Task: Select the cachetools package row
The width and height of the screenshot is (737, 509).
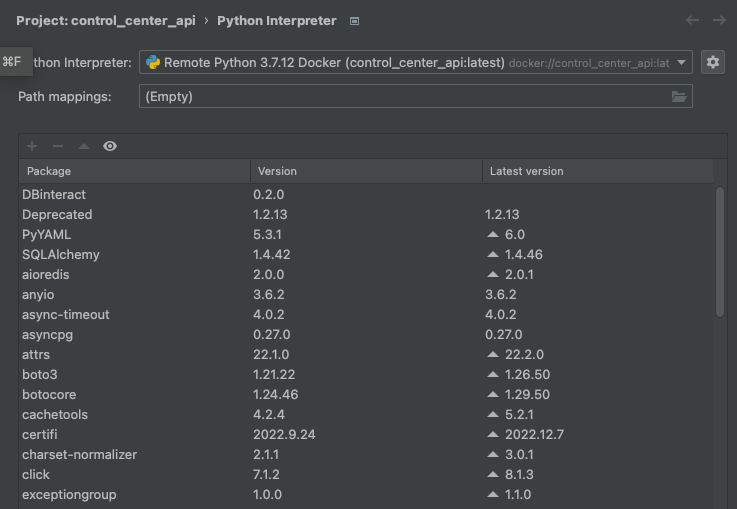Action: point(366,415)
